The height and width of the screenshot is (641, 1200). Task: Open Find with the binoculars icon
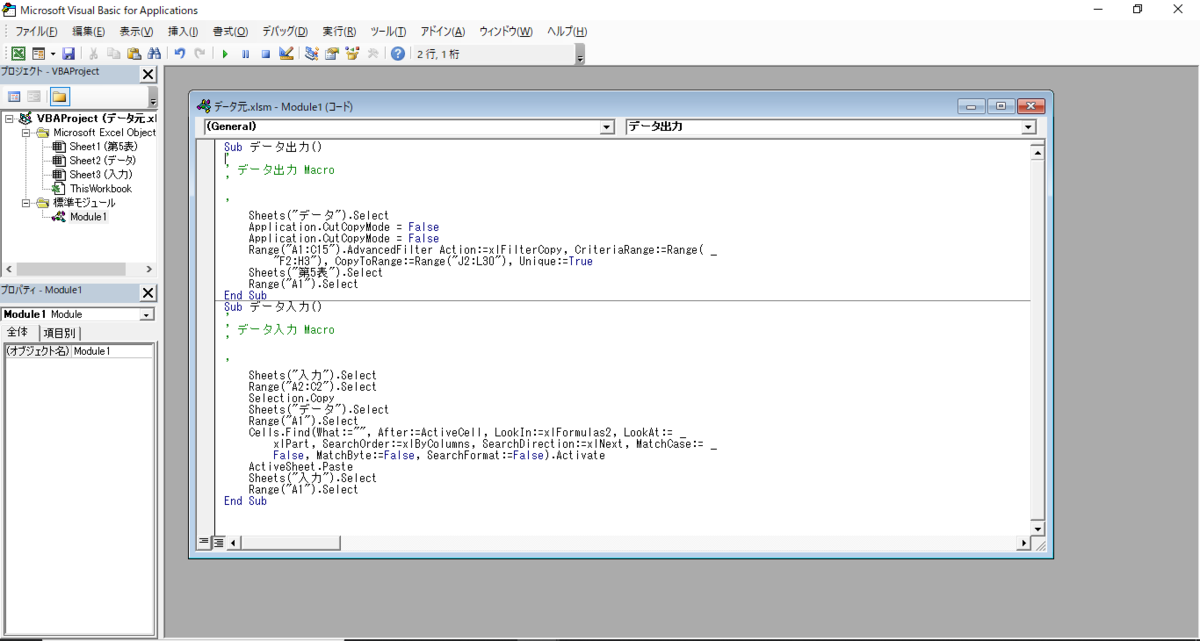point(154,54)
